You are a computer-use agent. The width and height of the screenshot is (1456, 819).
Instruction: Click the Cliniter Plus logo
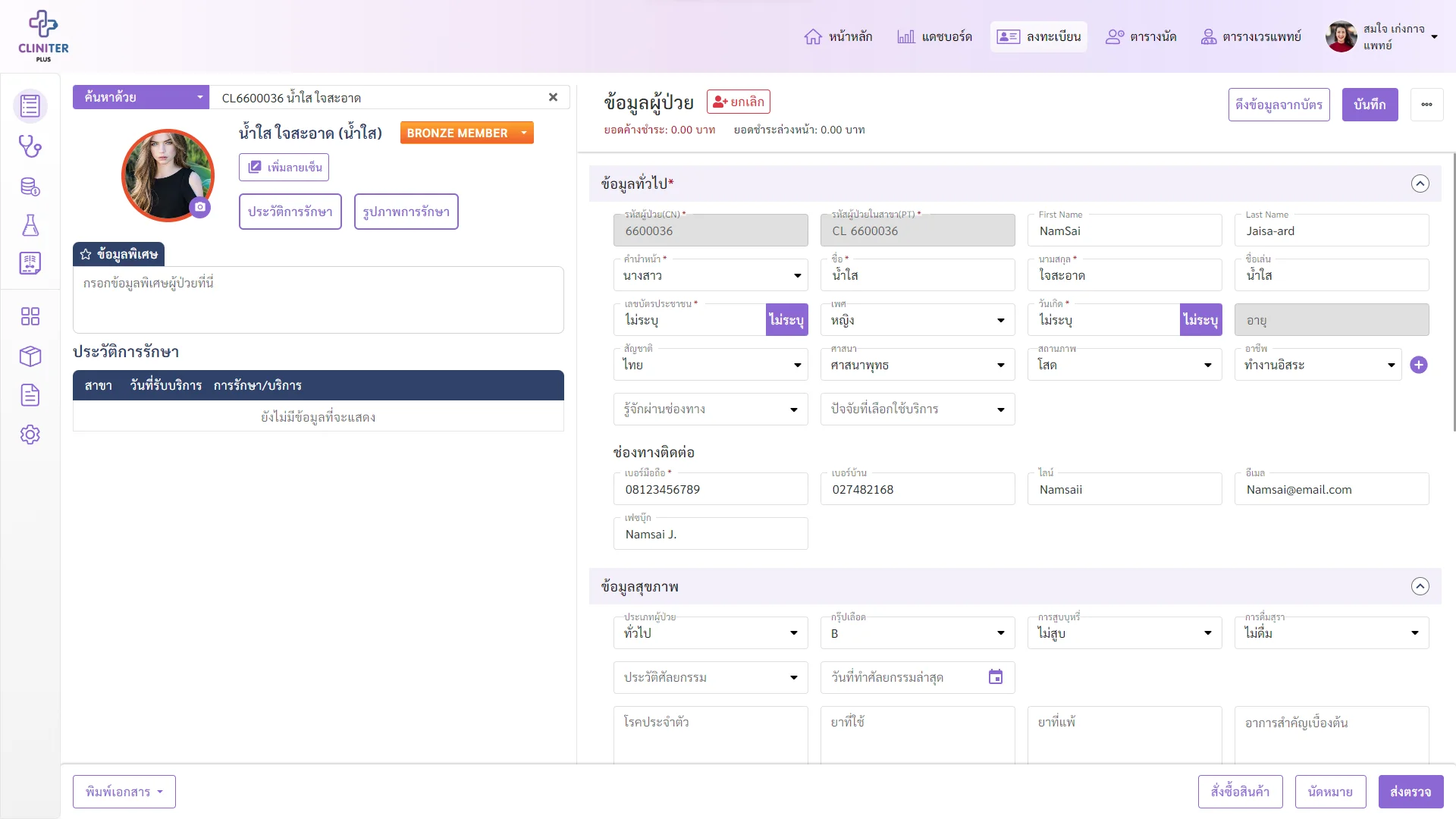point(43,36)
